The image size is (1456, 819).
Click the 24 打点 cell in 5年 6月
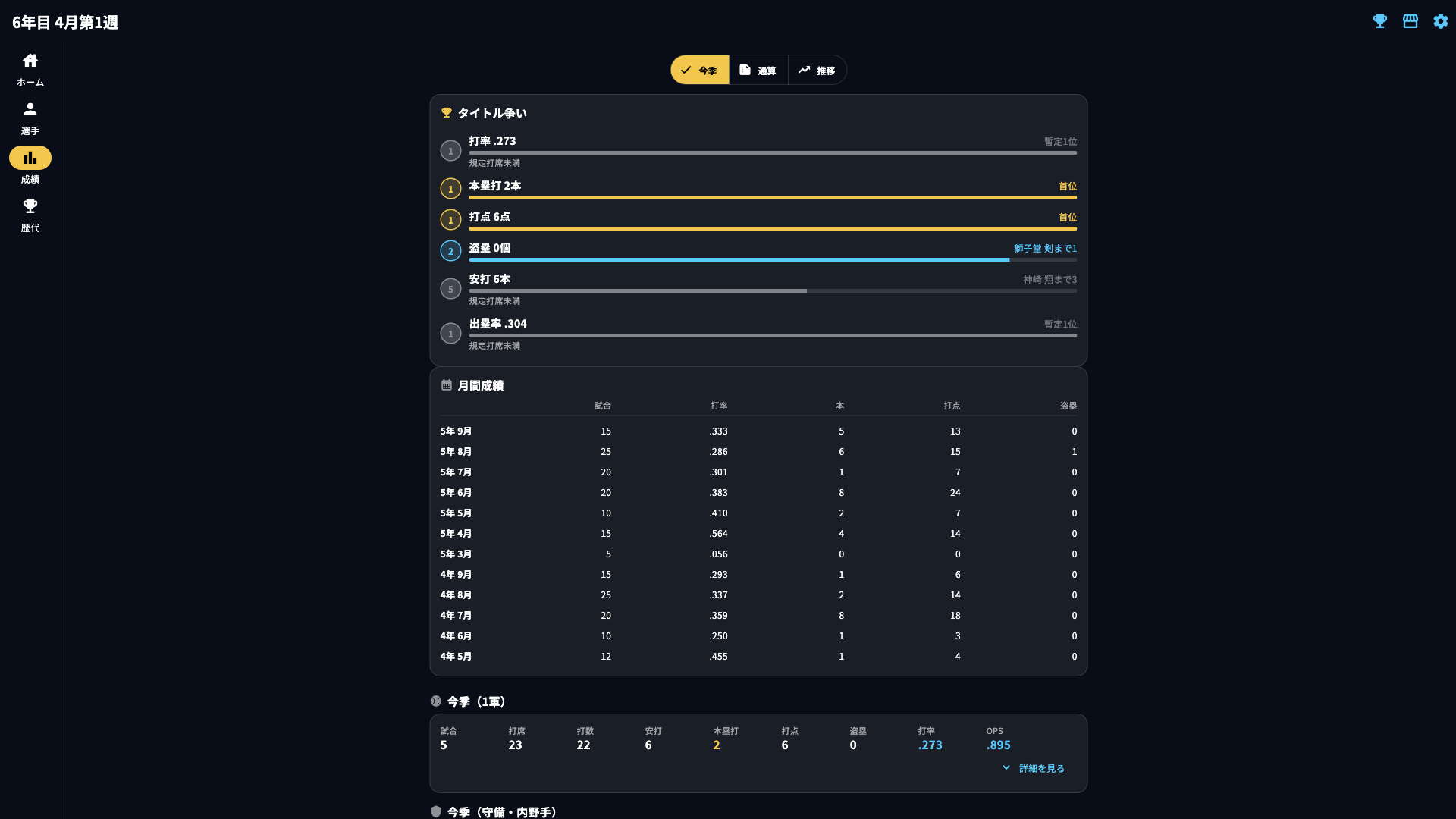[955, 493]
